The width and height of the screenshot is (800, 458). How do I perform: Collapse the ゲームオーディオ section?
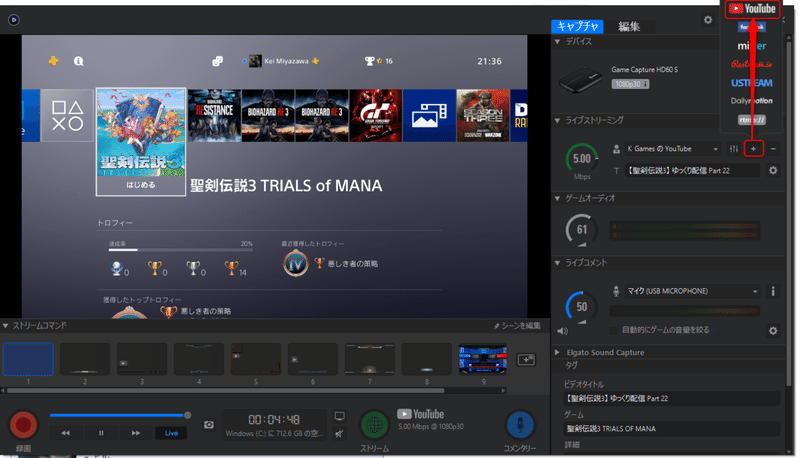tap(557, 198)
